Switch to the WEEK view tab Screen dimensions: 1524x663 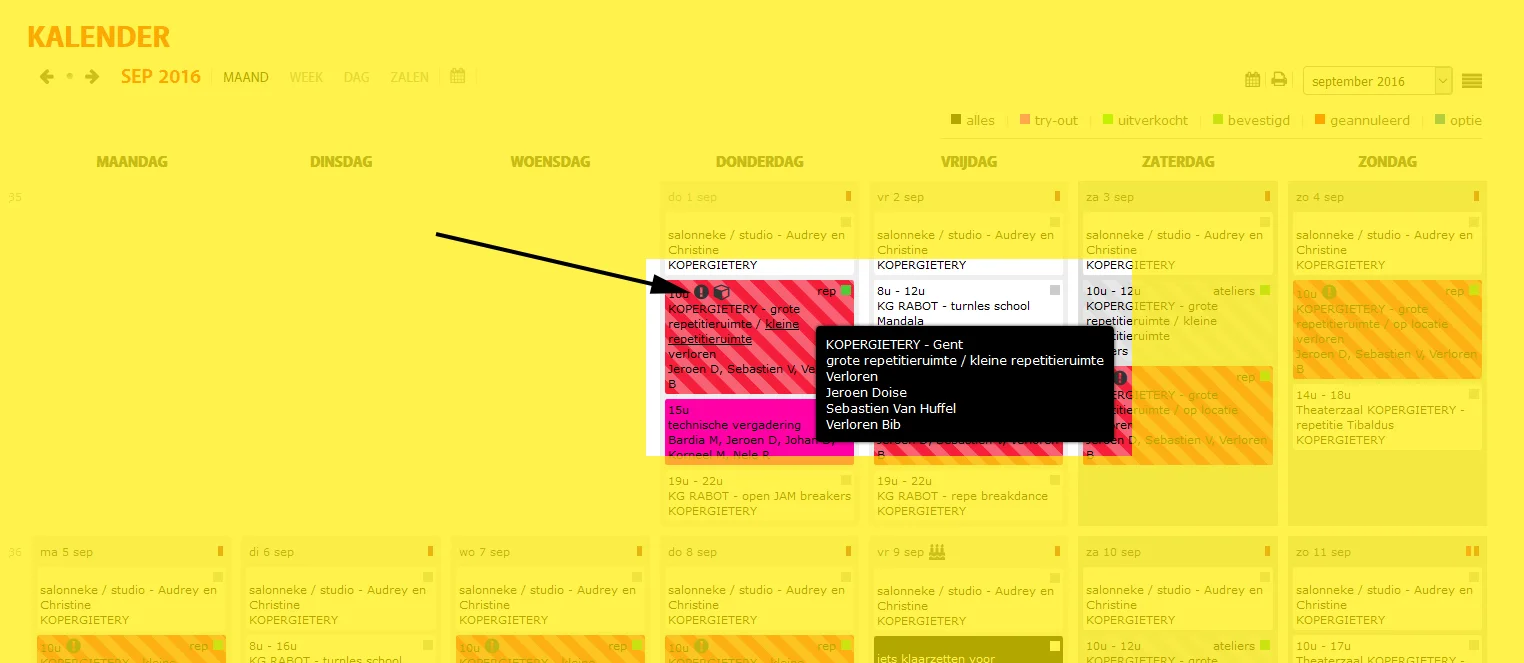(306, 77)
